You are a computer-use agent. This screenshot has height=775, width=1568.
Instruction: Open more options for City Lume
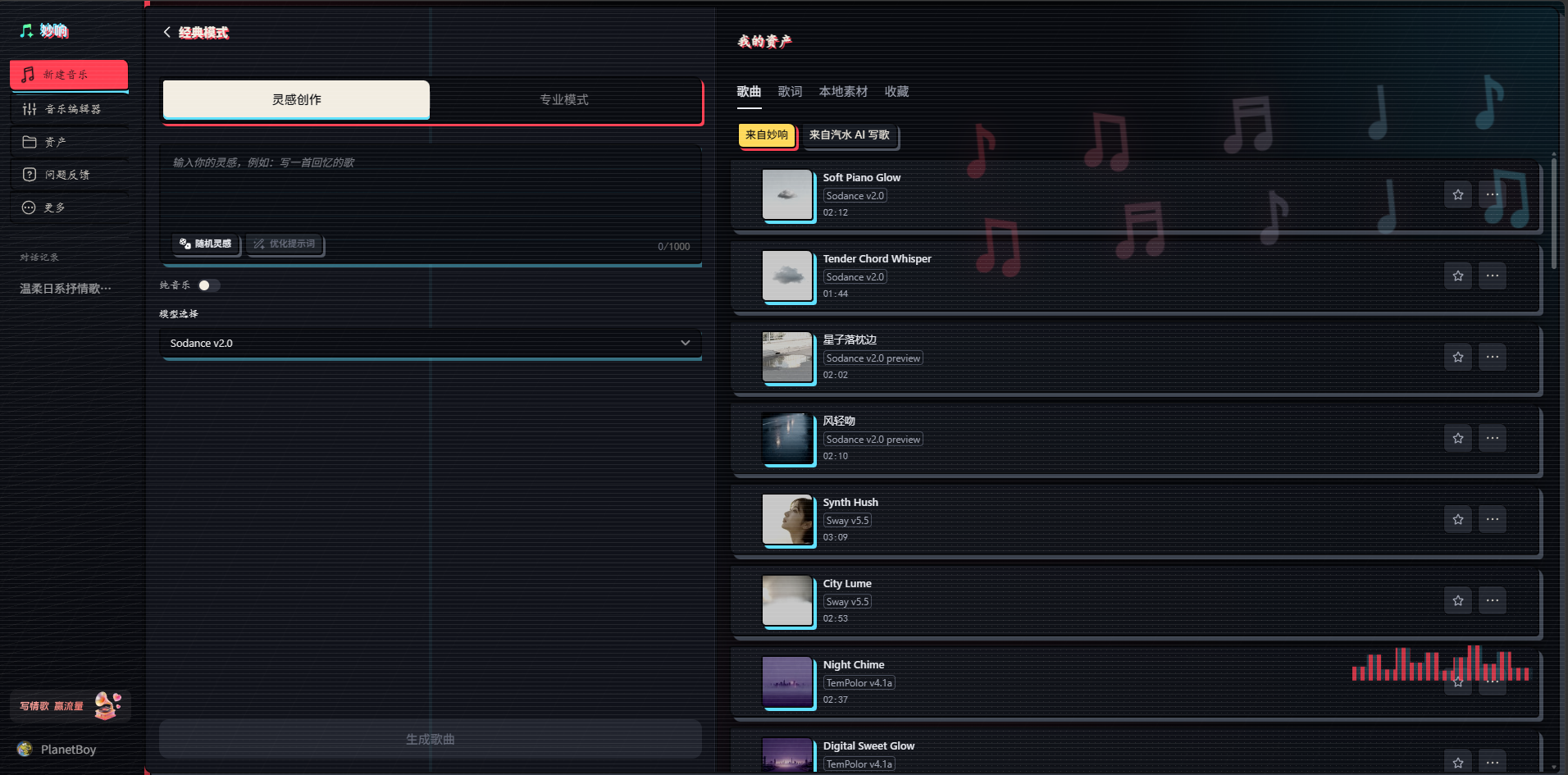pos(1493,600)
